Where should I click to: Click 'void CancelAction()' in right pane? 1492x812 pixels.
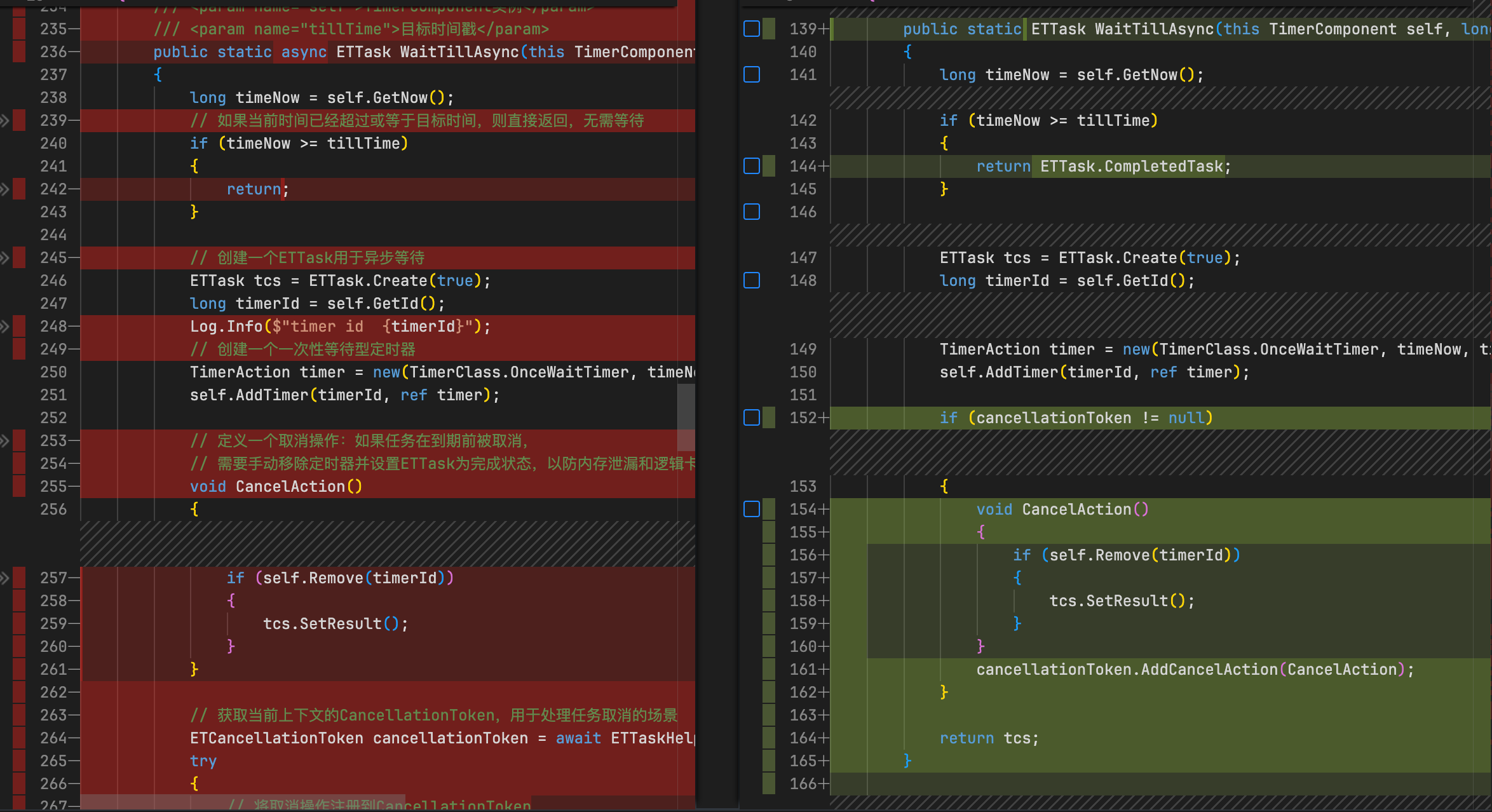1062,510
